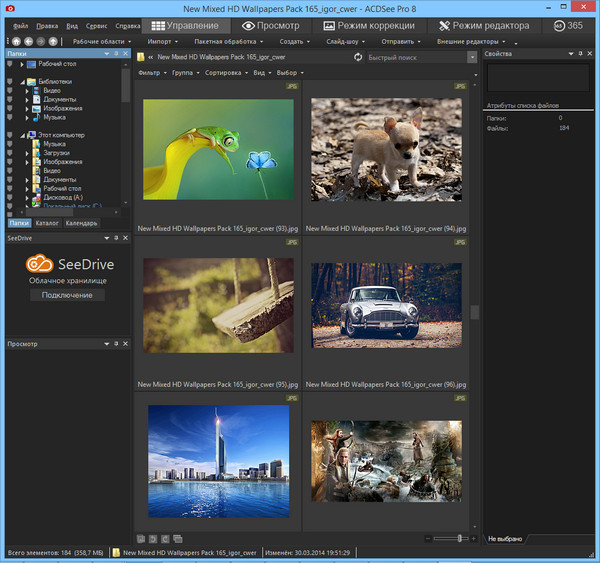Screen dimensions: 600x563
Task: Toggle the Easy-Select marker beside Этот компьютер
Action: point(10,134)
